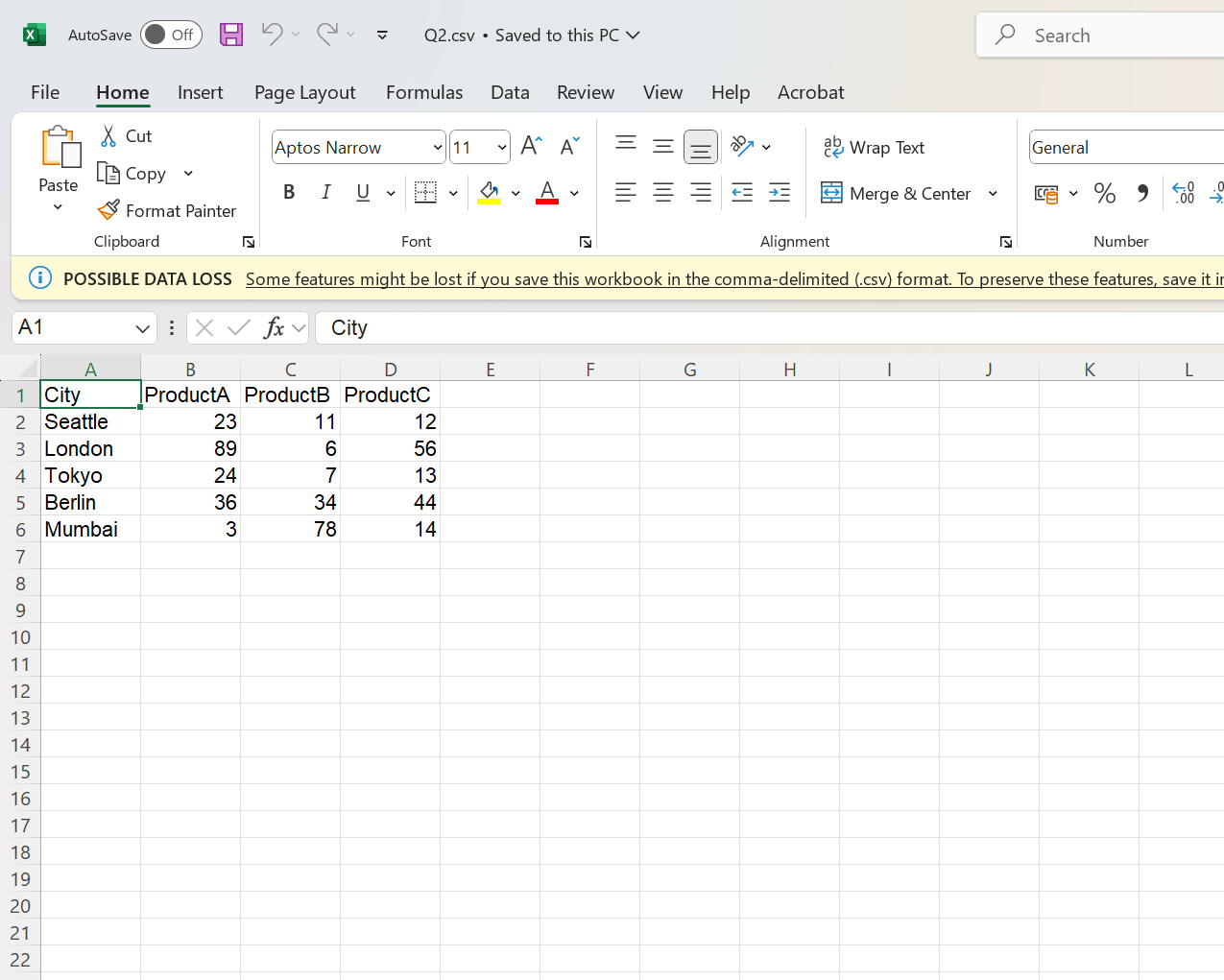Click Merge & Center button

(x=897, y=193)
